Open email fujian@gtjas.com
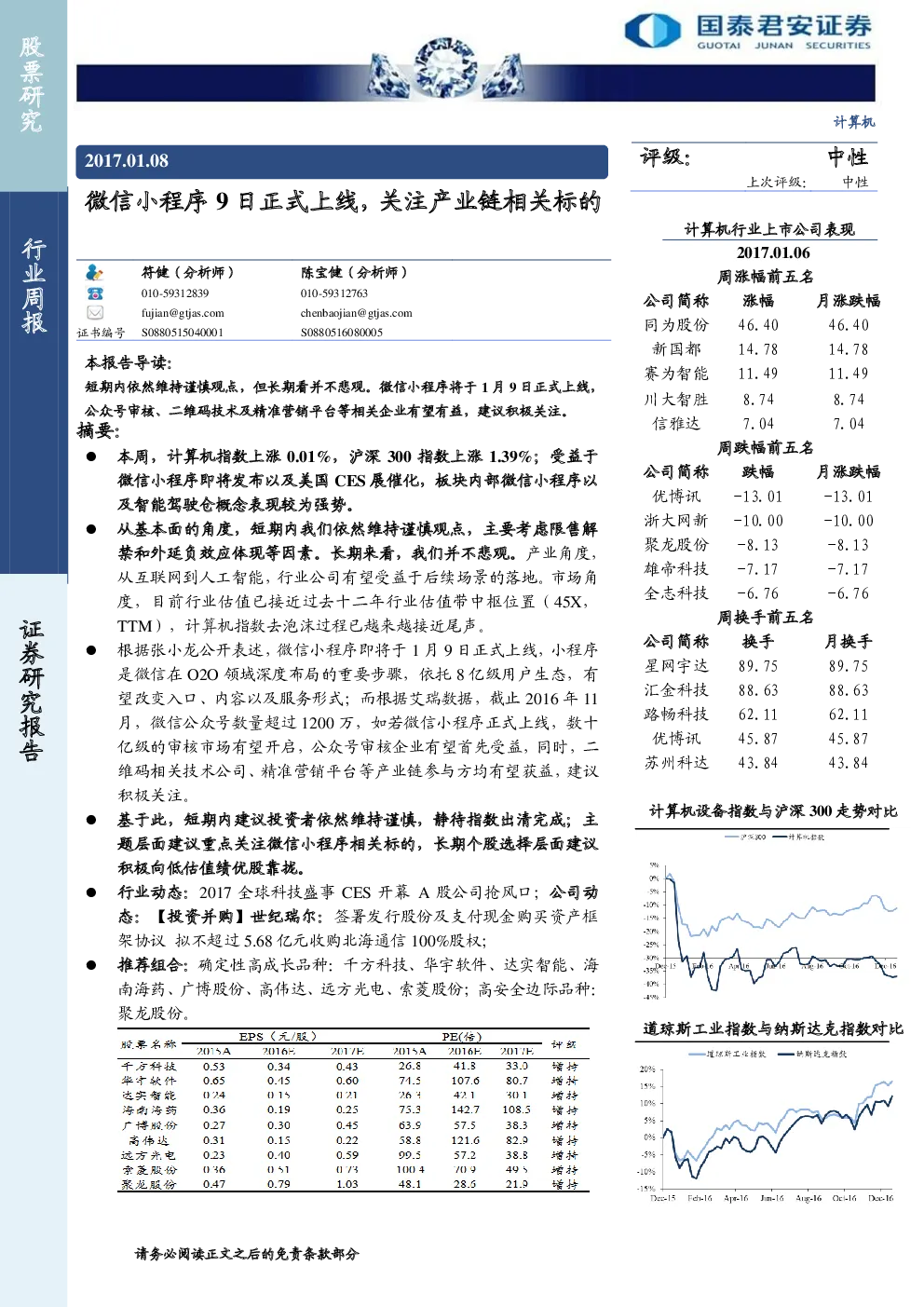 pos(183,313)
